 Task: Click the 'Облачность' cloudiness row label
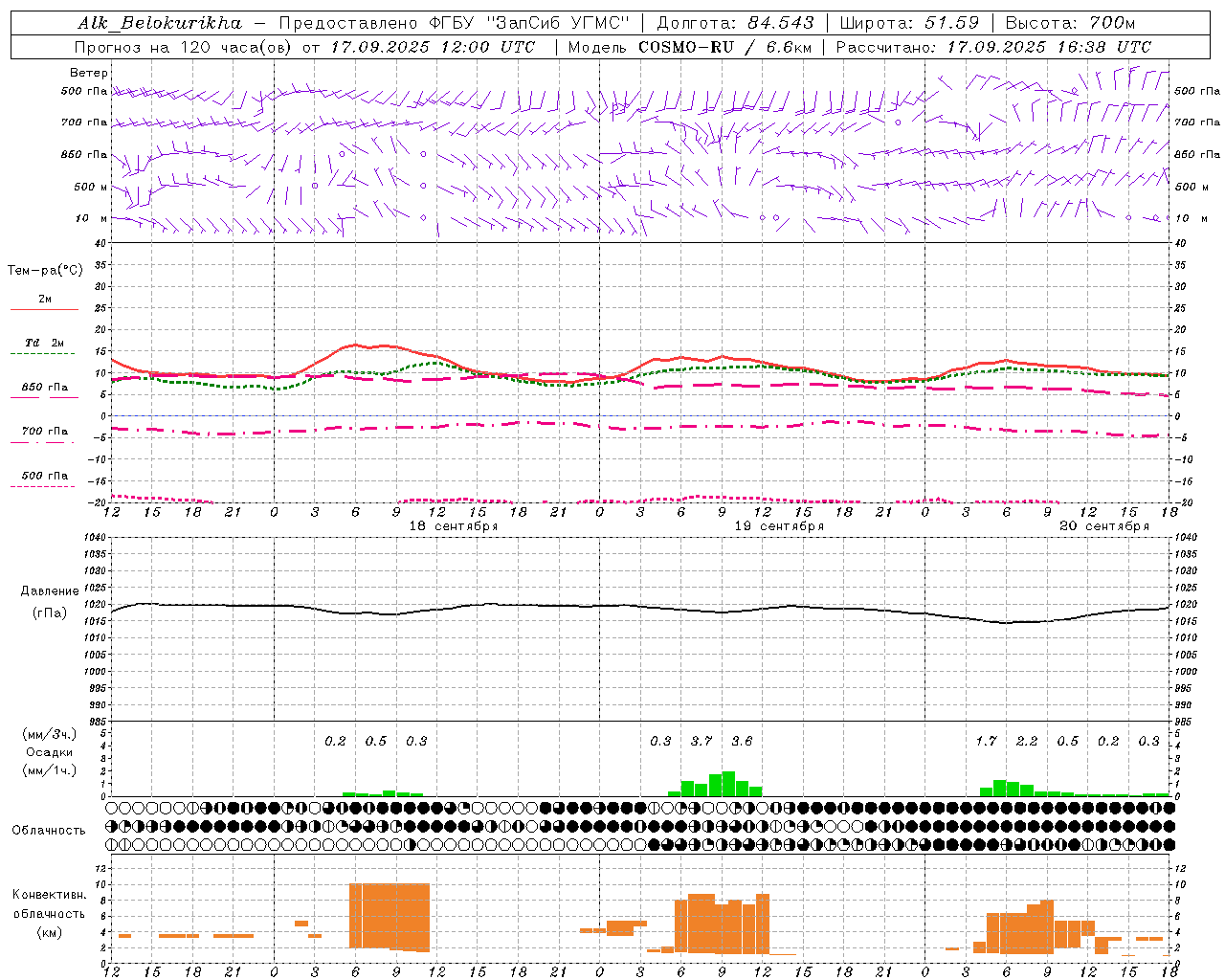tap(49, 830)
